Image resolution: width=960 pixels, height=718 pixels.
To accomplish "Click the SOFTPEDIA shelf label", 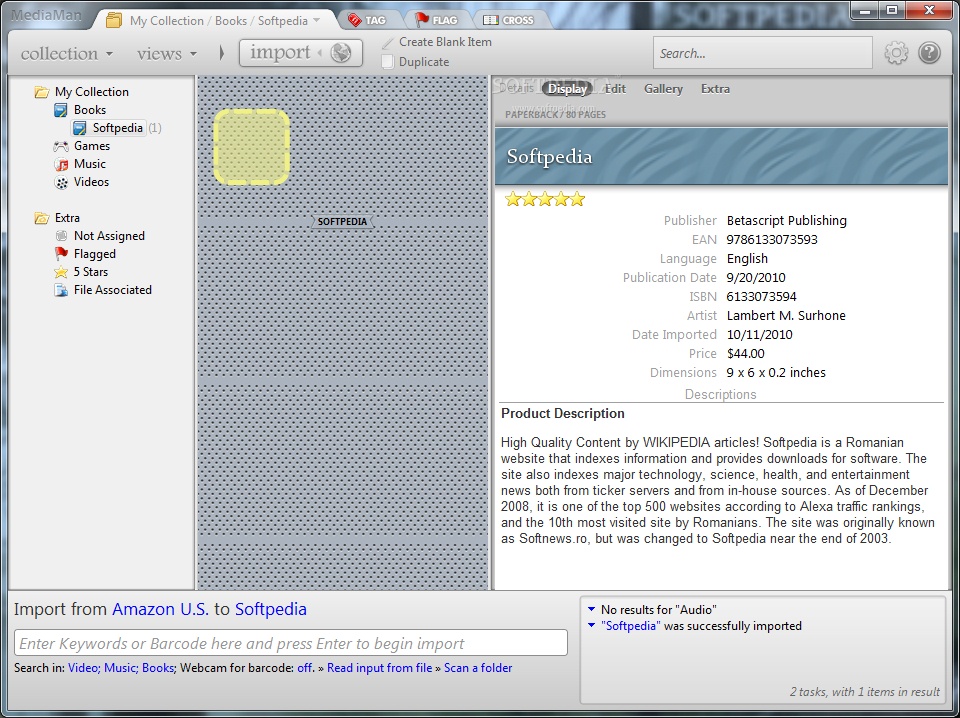I will 342,222.
